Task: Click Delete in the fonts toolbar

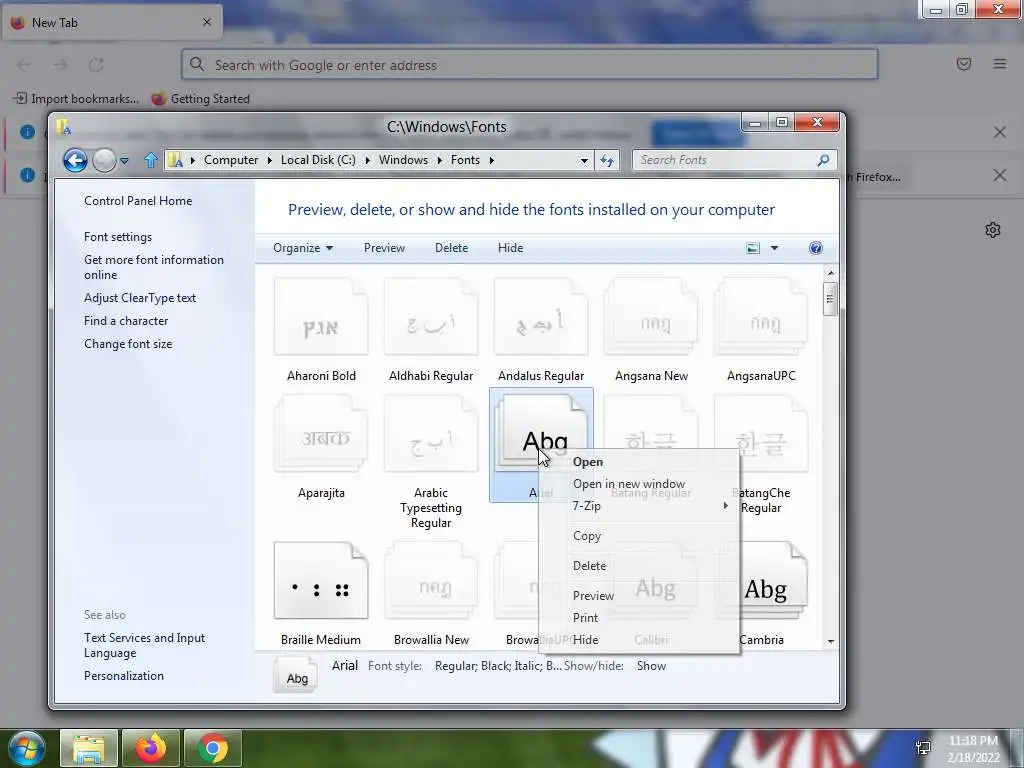Action: [451, 248]
